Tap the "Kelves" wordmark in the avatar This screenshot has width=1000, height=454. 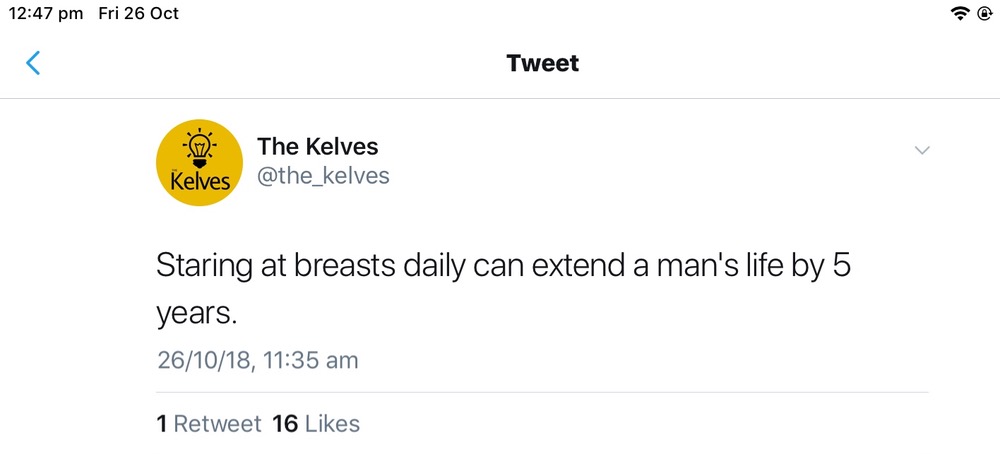[x=200, y=182]
